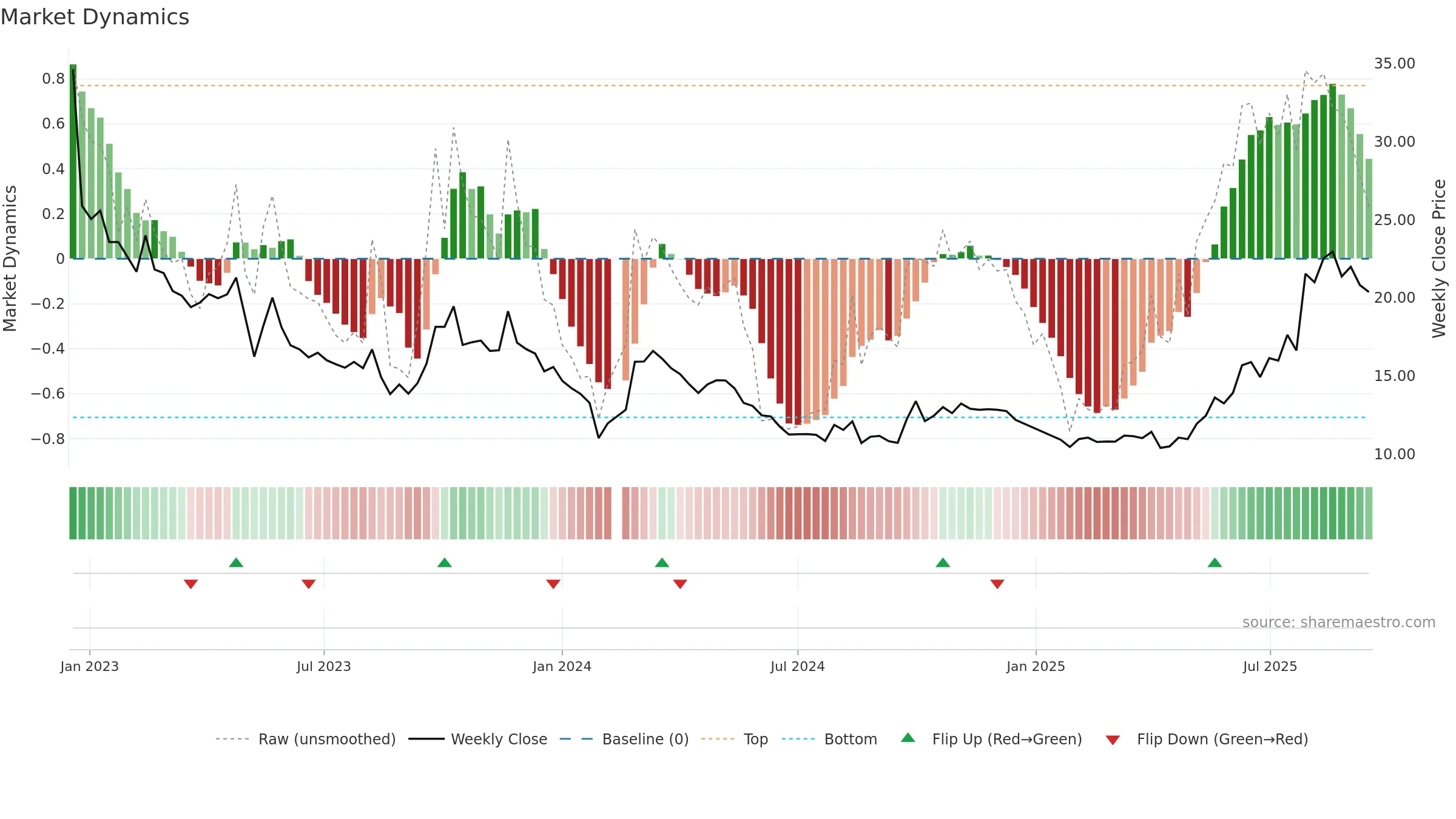This screenshot has height=819, width=1456.
Task: Click the Weekly Close Price axis title
Action: (x=1439, y=258)
